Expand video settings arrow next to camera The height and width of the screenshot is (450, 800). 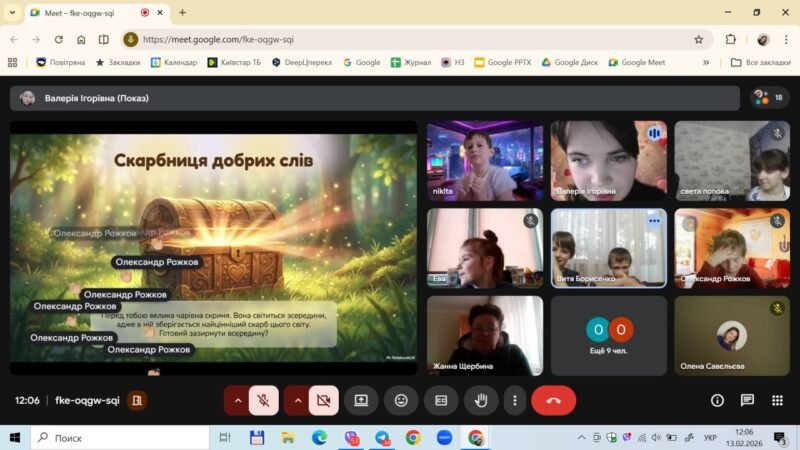tap(297, 400)
